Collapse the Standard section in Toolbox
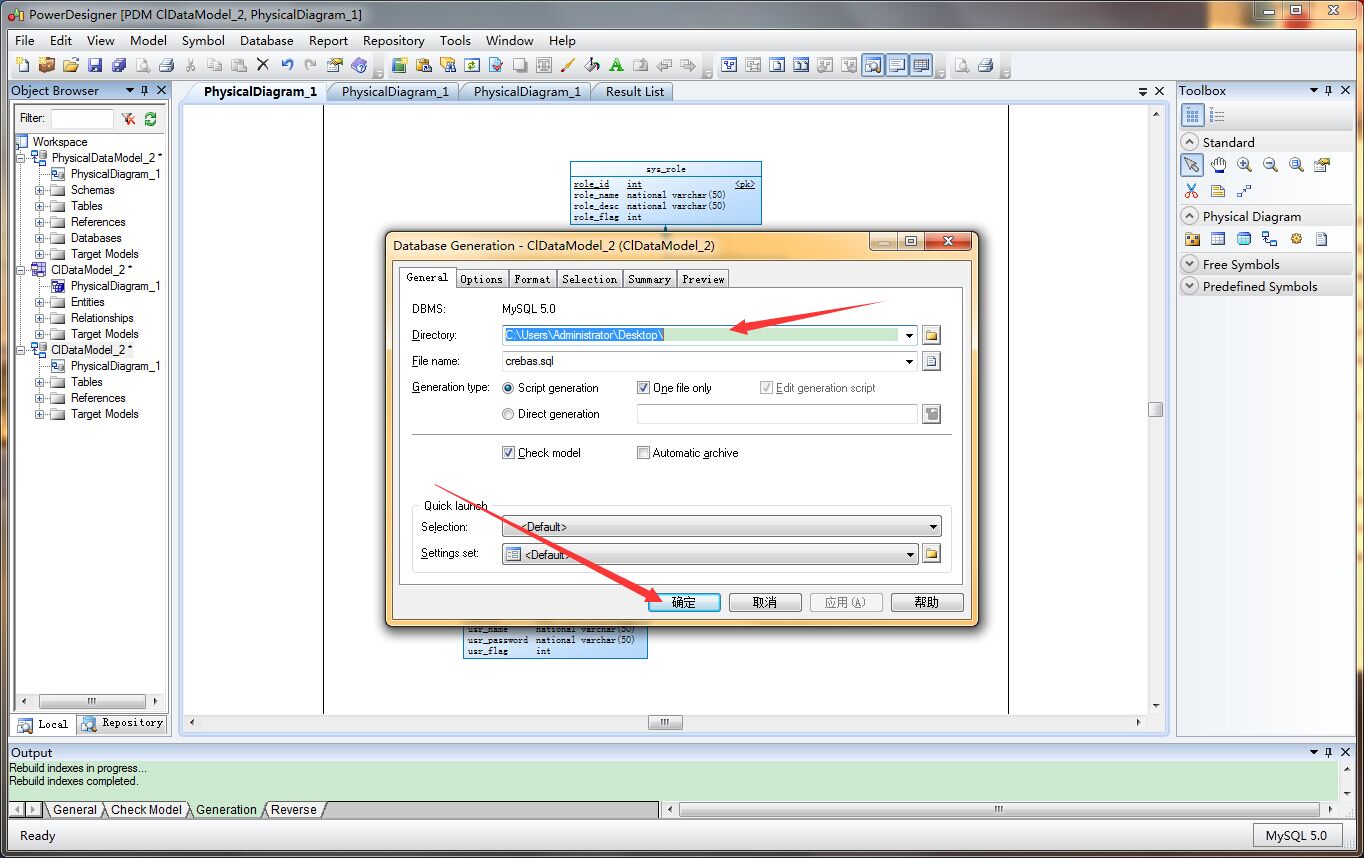1364x858 pixels. [1190, 142]
